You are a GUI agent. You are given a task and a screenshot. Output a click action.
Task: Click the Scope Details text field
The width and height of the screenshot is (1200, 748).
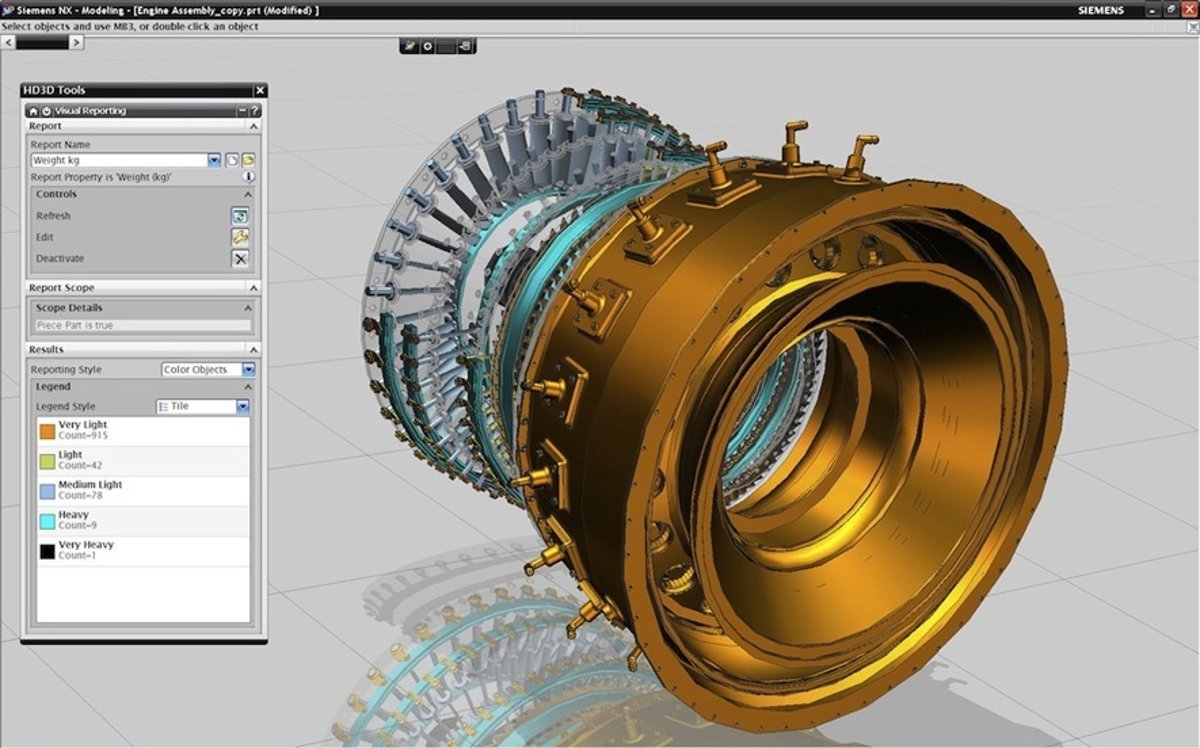pos(142,326)
